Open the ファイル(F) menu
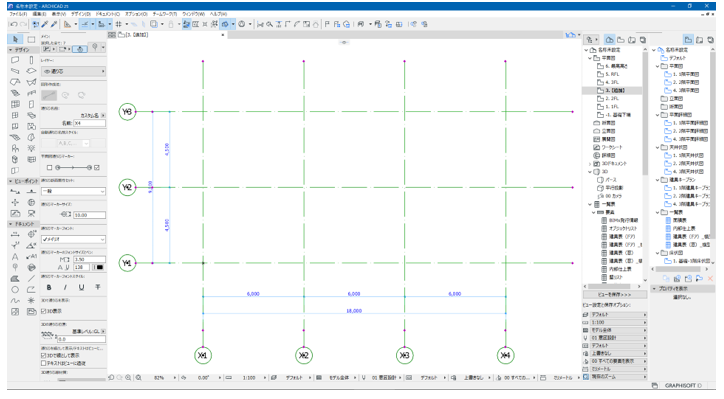 [x=18, y=14]
